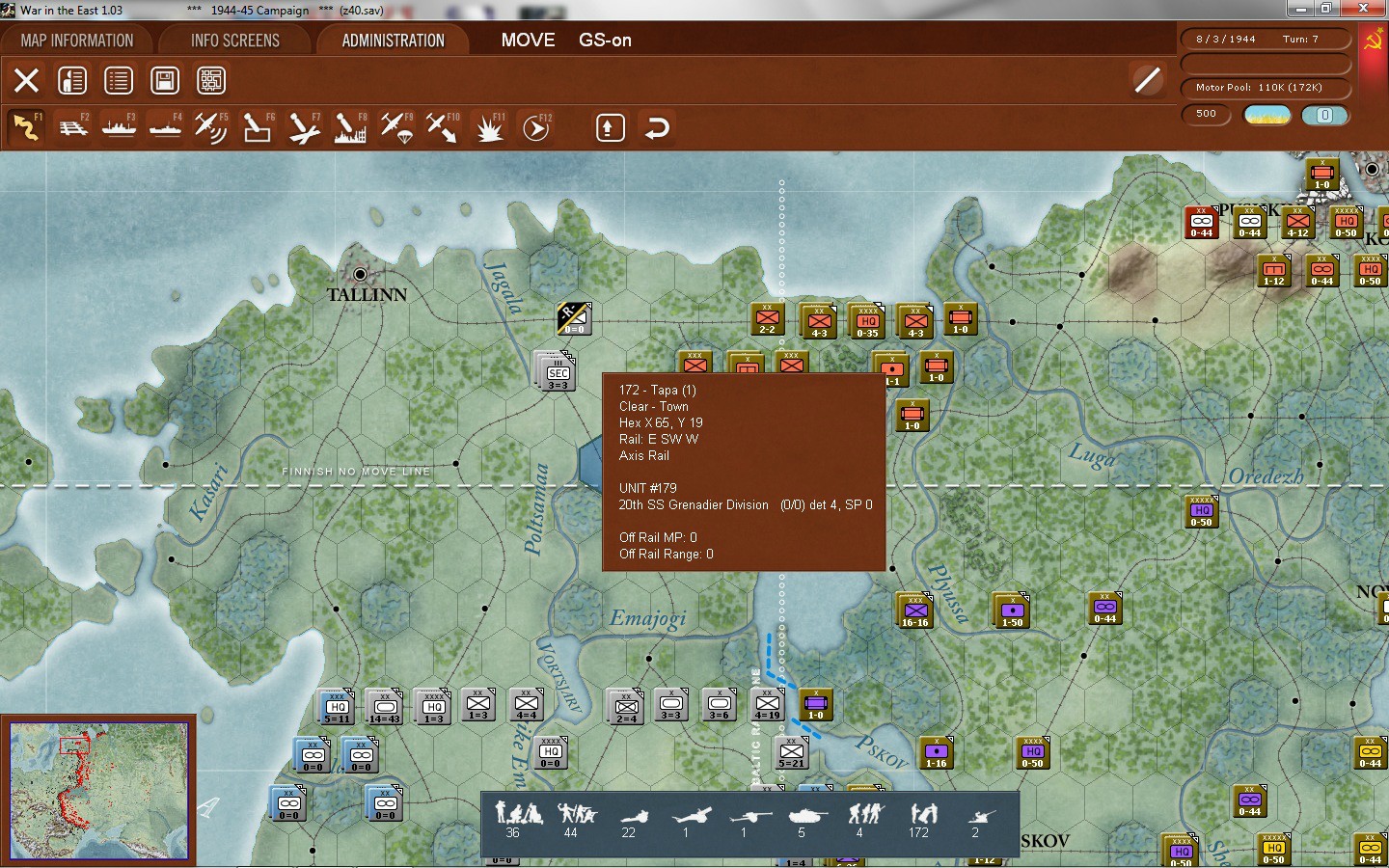This screenshot has height=868, width=1389.
Task: Select the Amphibious transport mode (F4) icon
Action: 165,127
